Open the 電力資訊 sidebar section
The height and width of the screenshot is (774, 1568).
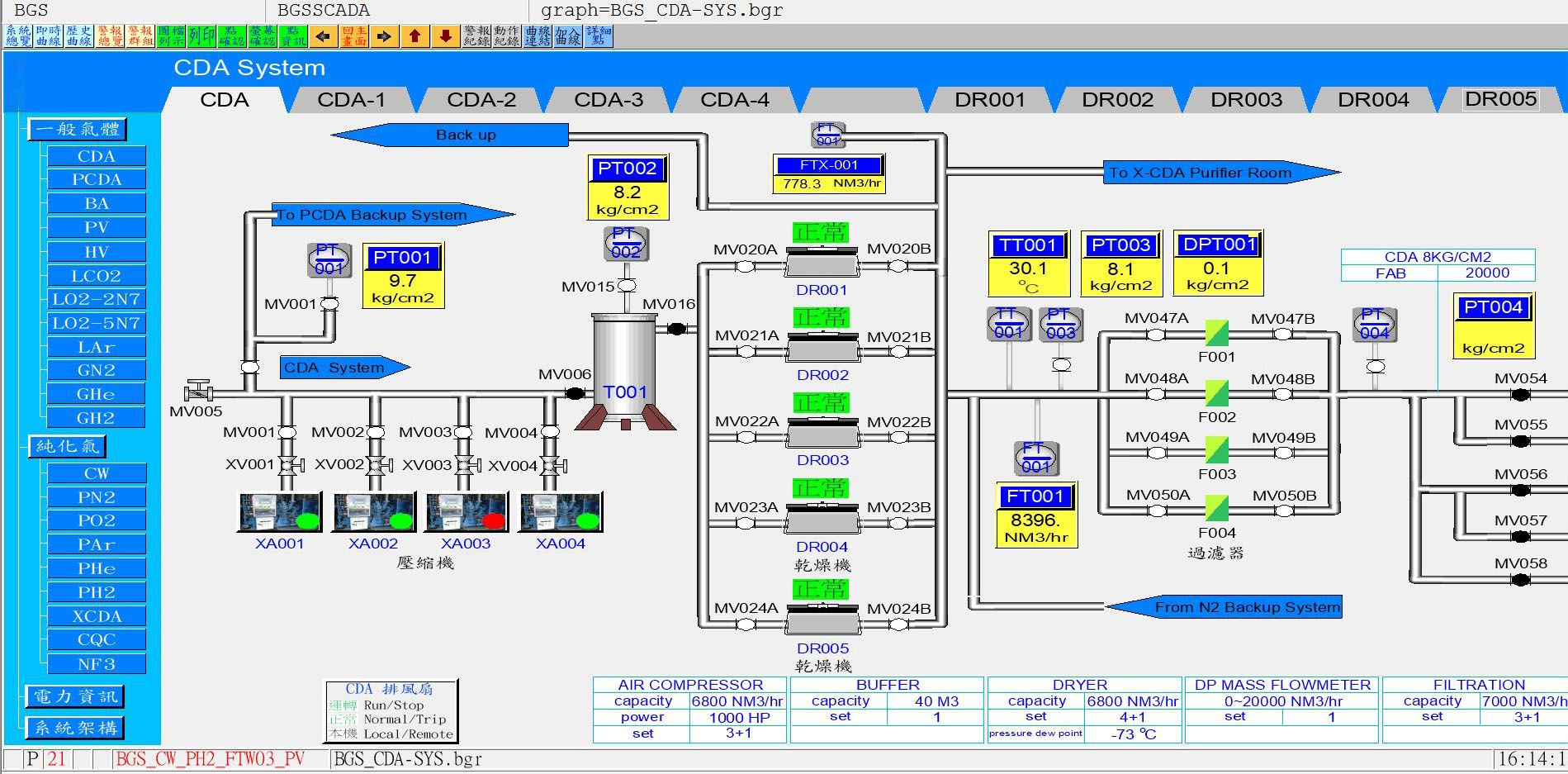click(75, 696)
